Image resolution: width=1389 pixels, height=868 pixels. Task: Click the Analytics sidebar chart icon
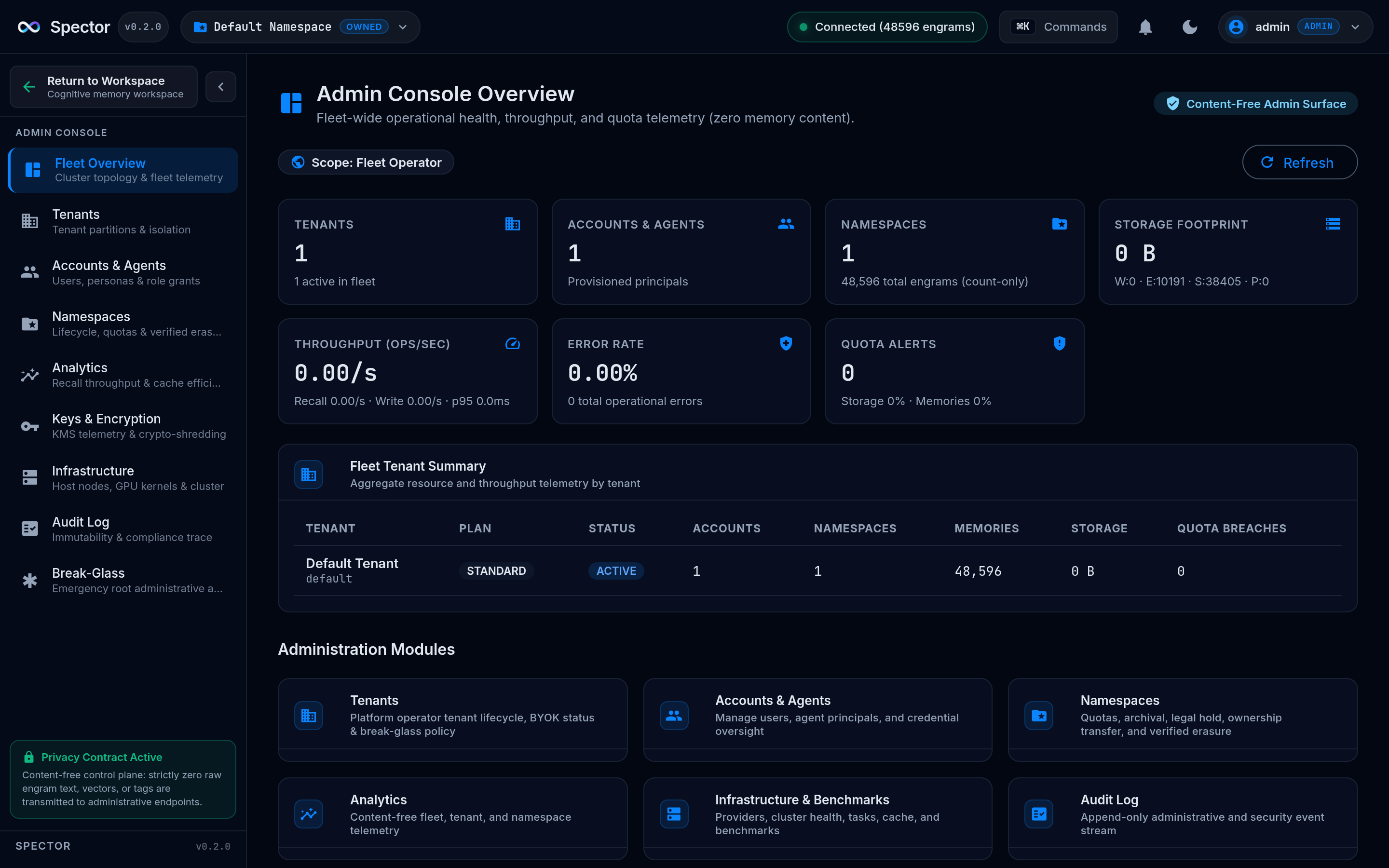point(30,375)
